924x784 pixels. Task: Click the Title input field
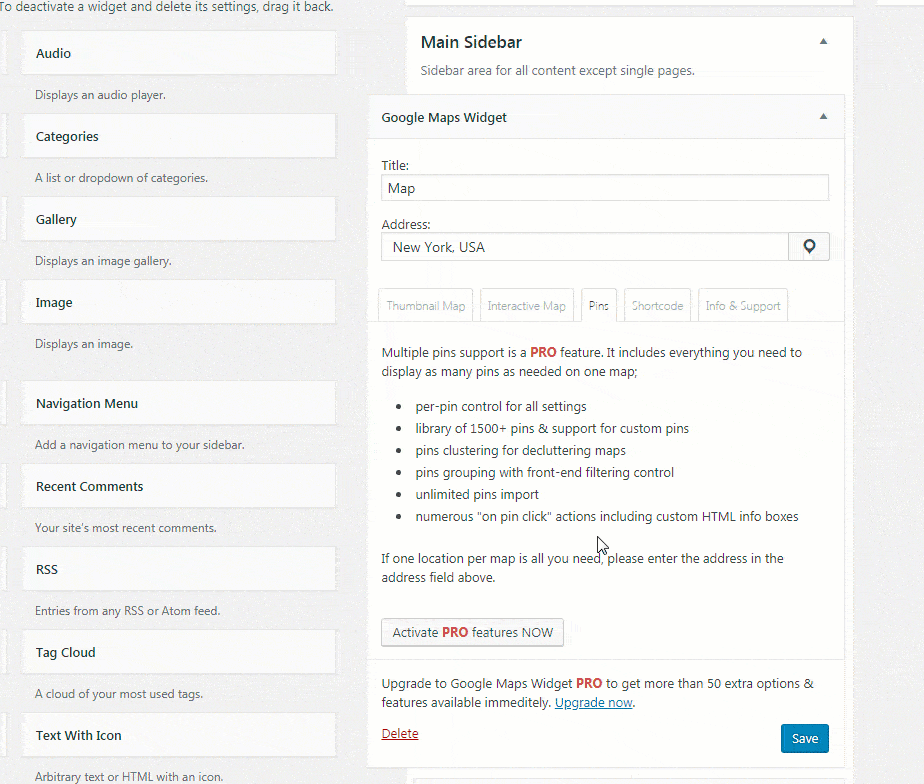point(605,188)
